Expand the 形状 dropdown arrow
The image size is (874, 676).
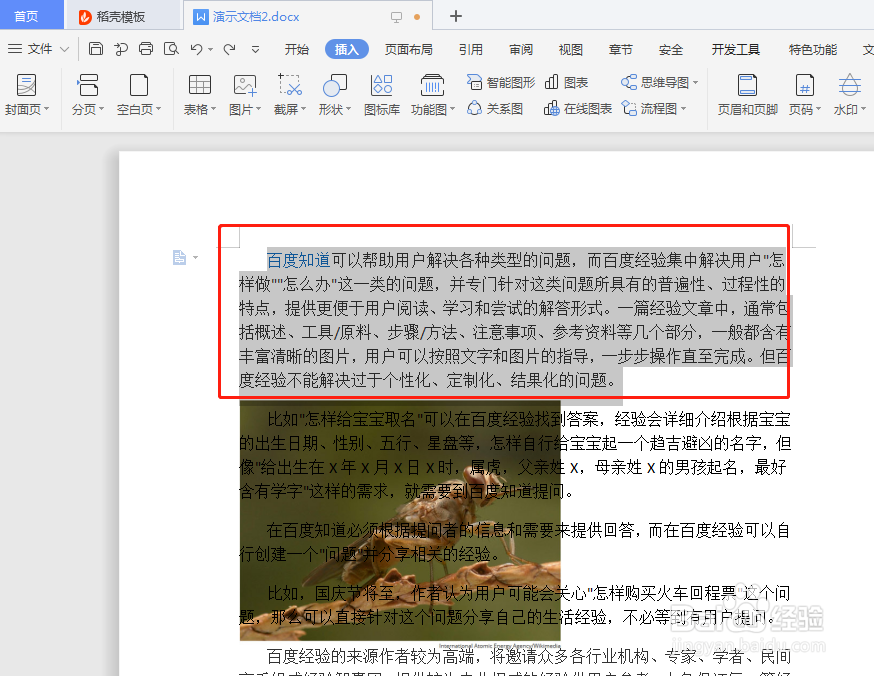tap(348, 109)
